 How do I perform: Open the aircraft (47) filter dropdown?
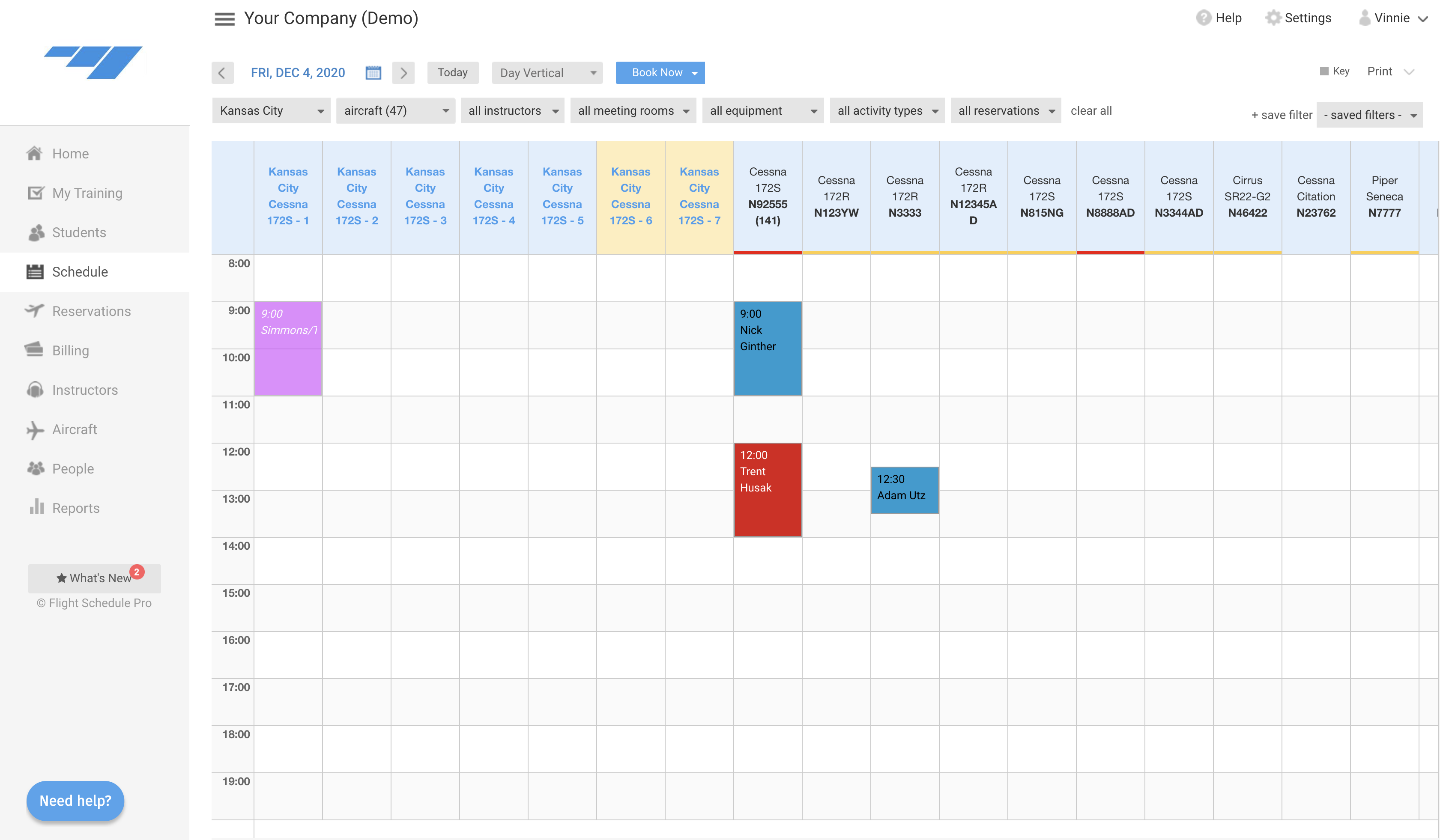coord(395,111)
